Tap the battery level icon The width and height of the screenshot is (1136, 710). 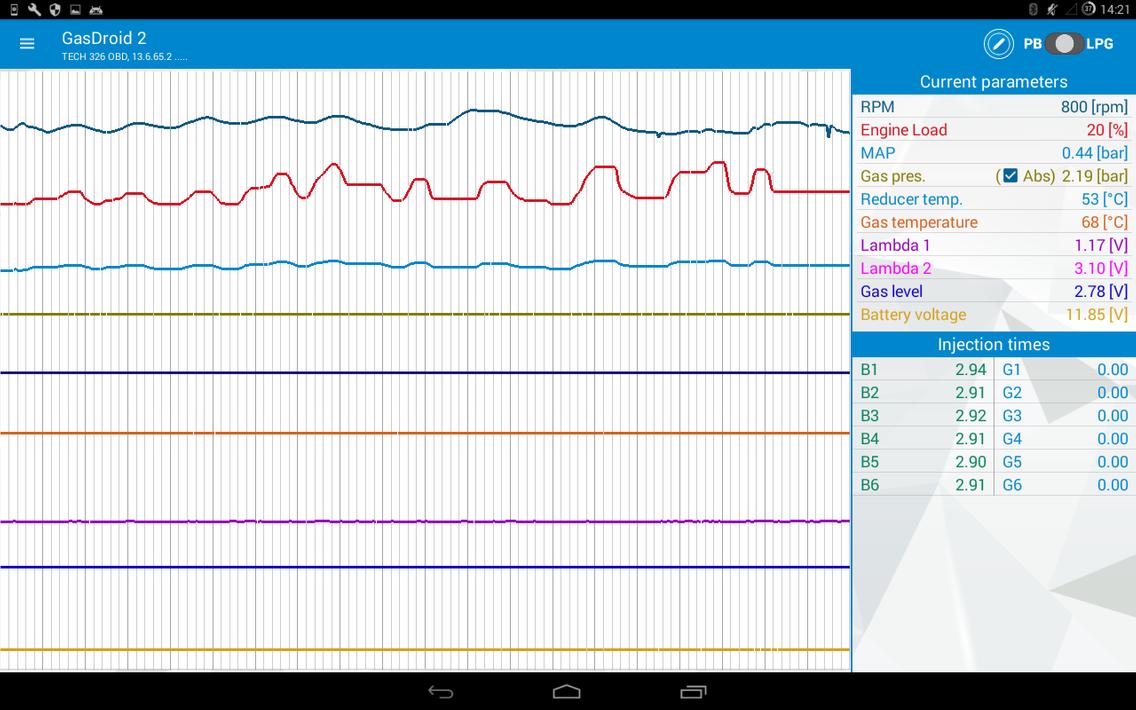1088,9
